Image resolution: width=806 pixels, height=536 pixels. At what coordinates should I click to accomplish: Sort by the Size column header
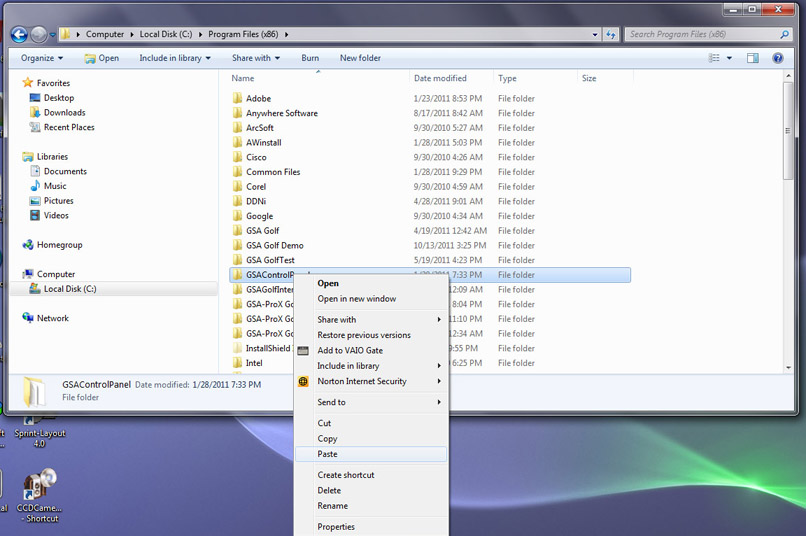[x=589, y=78]
